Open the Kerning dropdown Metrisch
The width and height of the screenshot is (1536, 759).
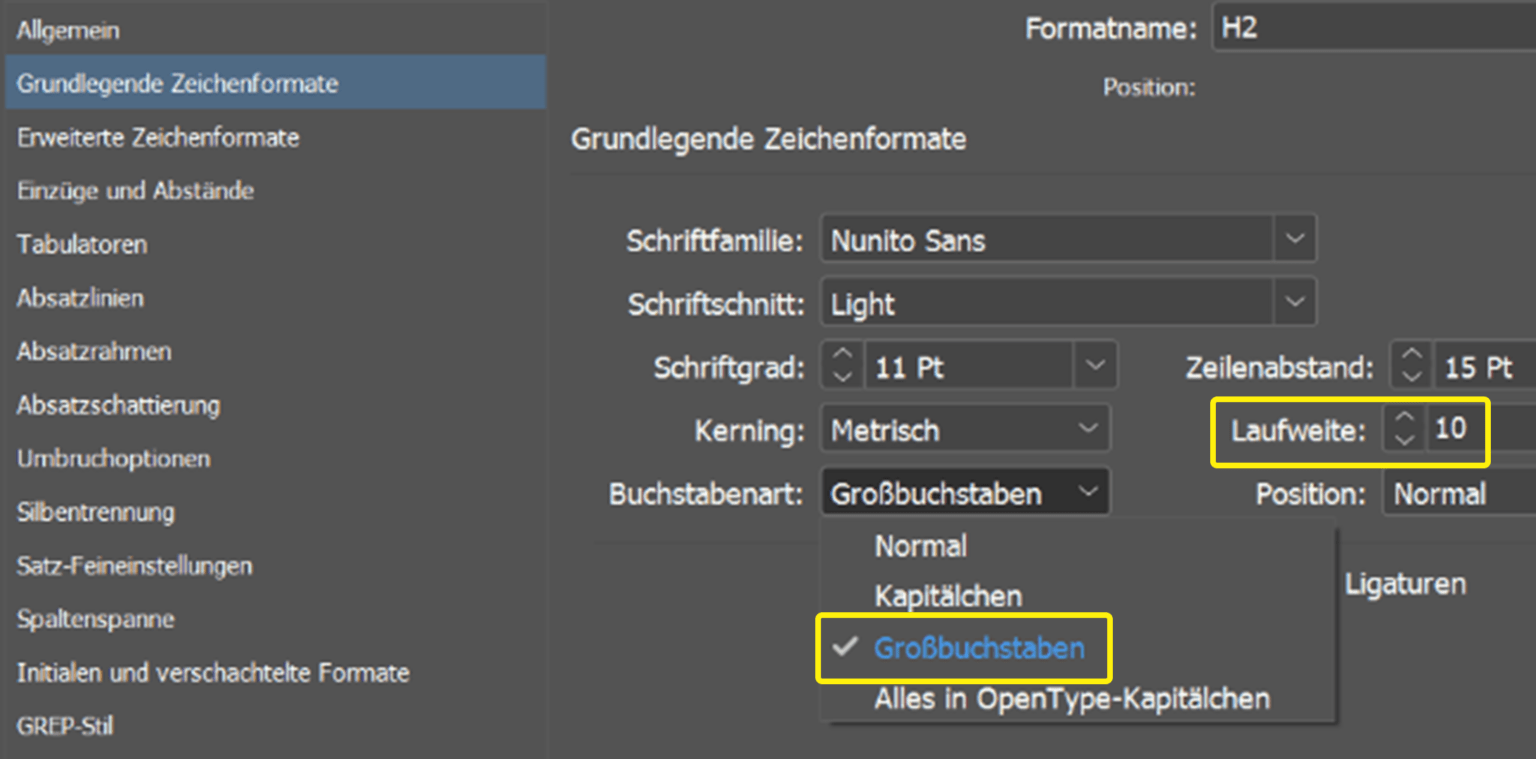coord(965,430)
